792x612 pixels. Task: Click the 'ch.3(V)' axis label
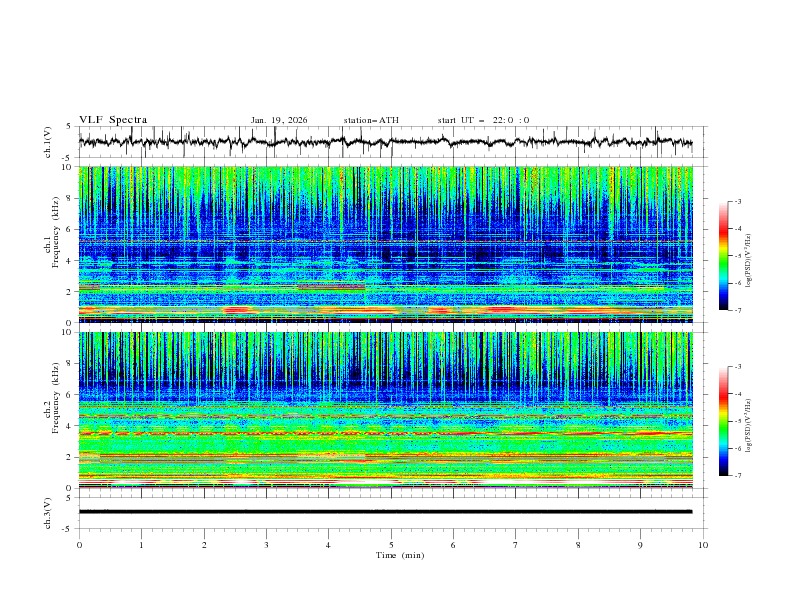point(48,513)
